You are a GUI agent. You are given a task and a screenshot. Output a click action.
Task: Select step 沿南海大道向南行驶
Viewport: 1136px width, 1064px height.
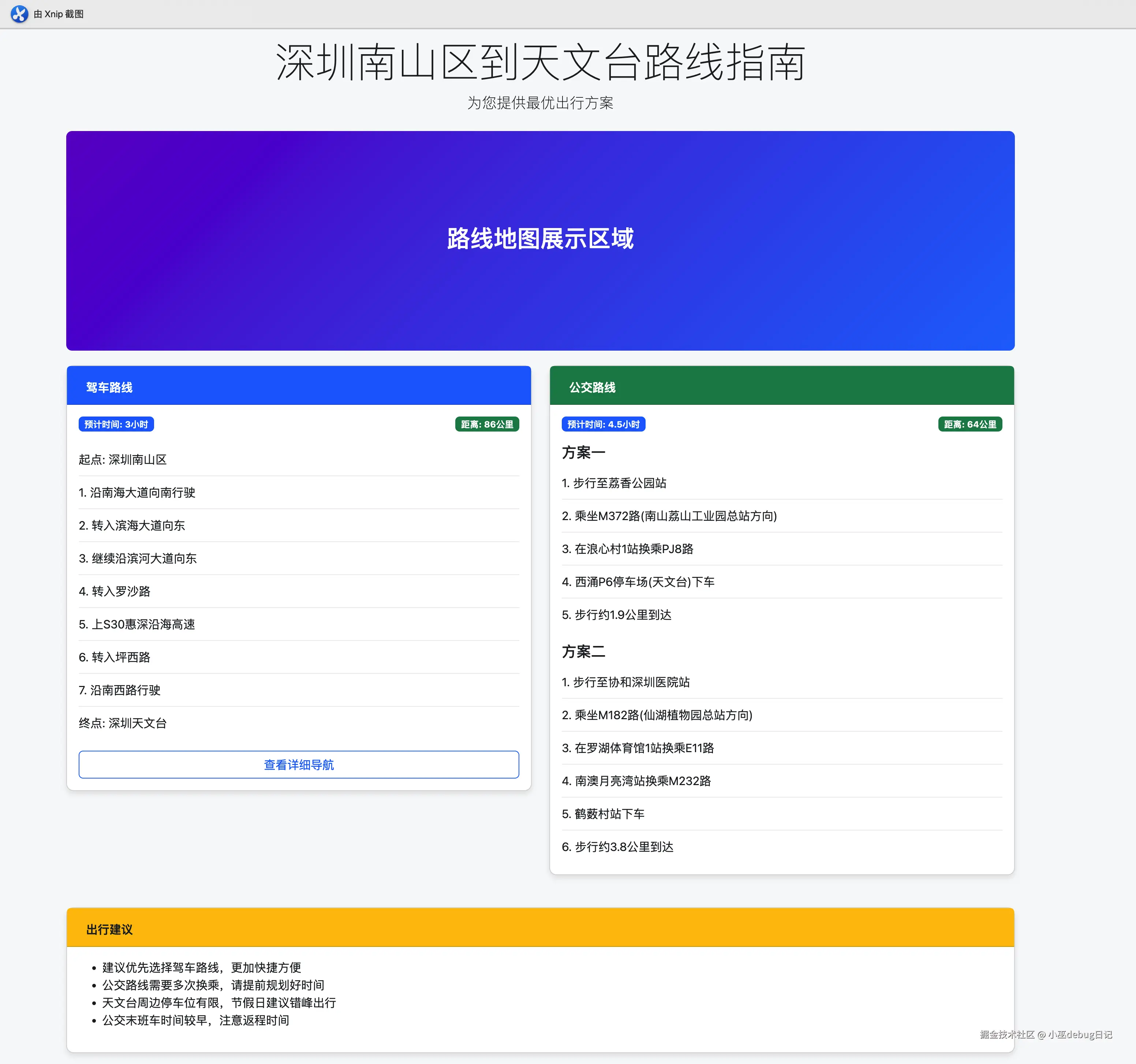coord(137,493)
